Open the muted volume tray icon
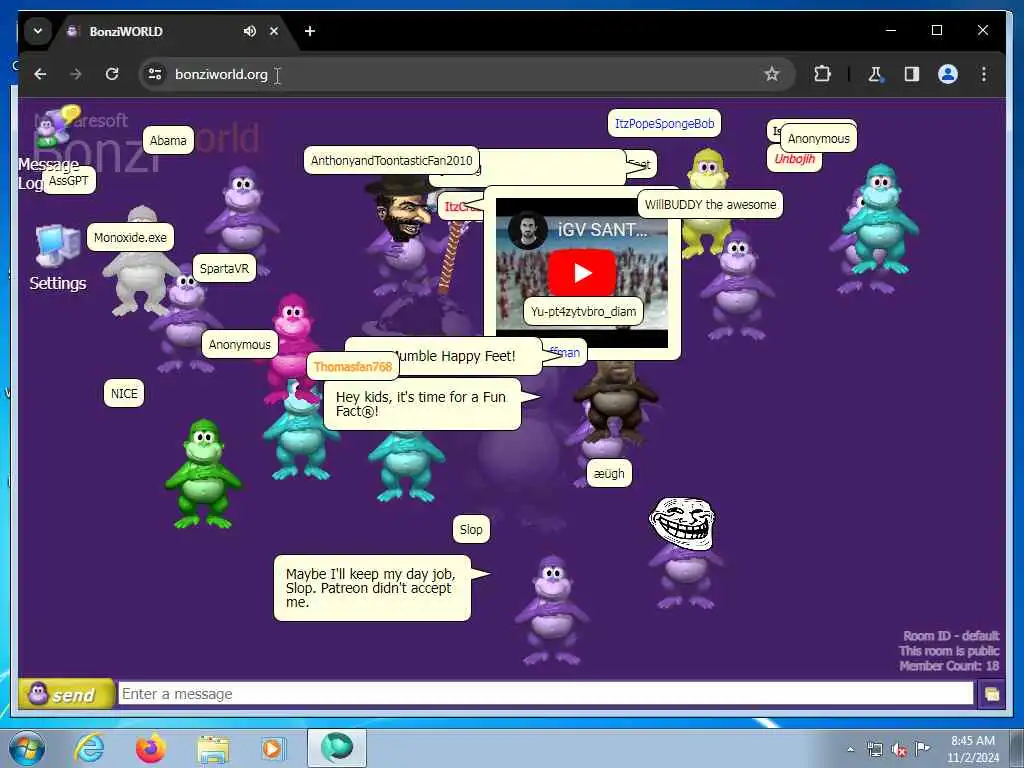The height and width of the screenshot is (768, 1024). pos(899,750)
